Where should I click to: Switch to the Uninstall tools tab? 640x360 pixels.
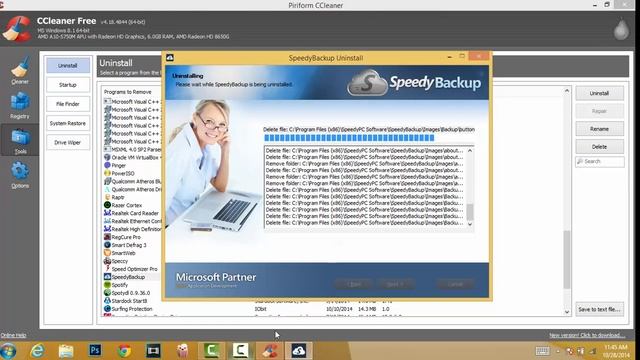pyautogui.click(x=68, y=65)
